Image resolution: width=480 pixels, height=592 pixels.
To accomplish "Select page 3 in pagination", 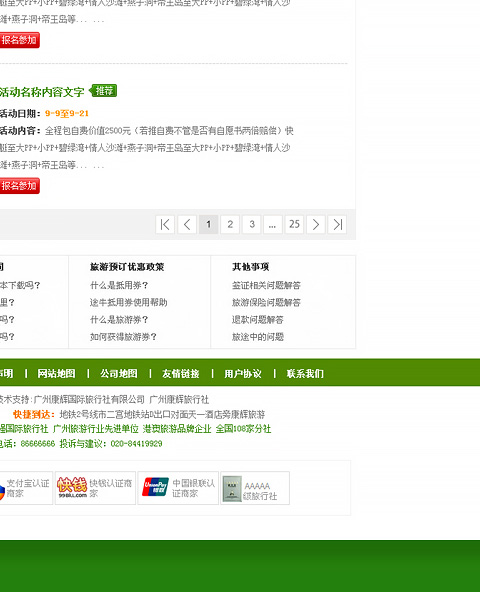I will coord(252,225).
